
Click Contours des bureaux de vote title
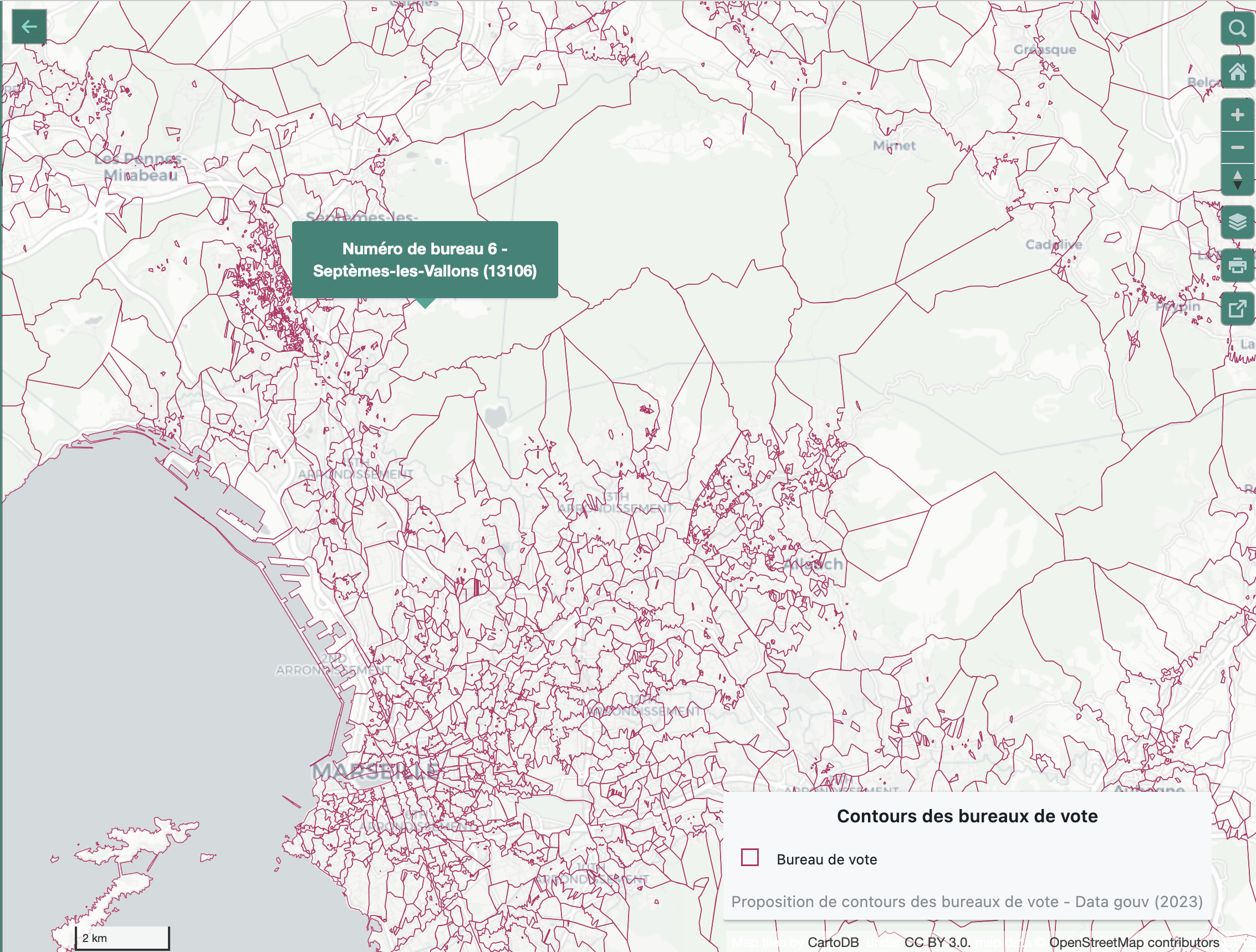967,816
